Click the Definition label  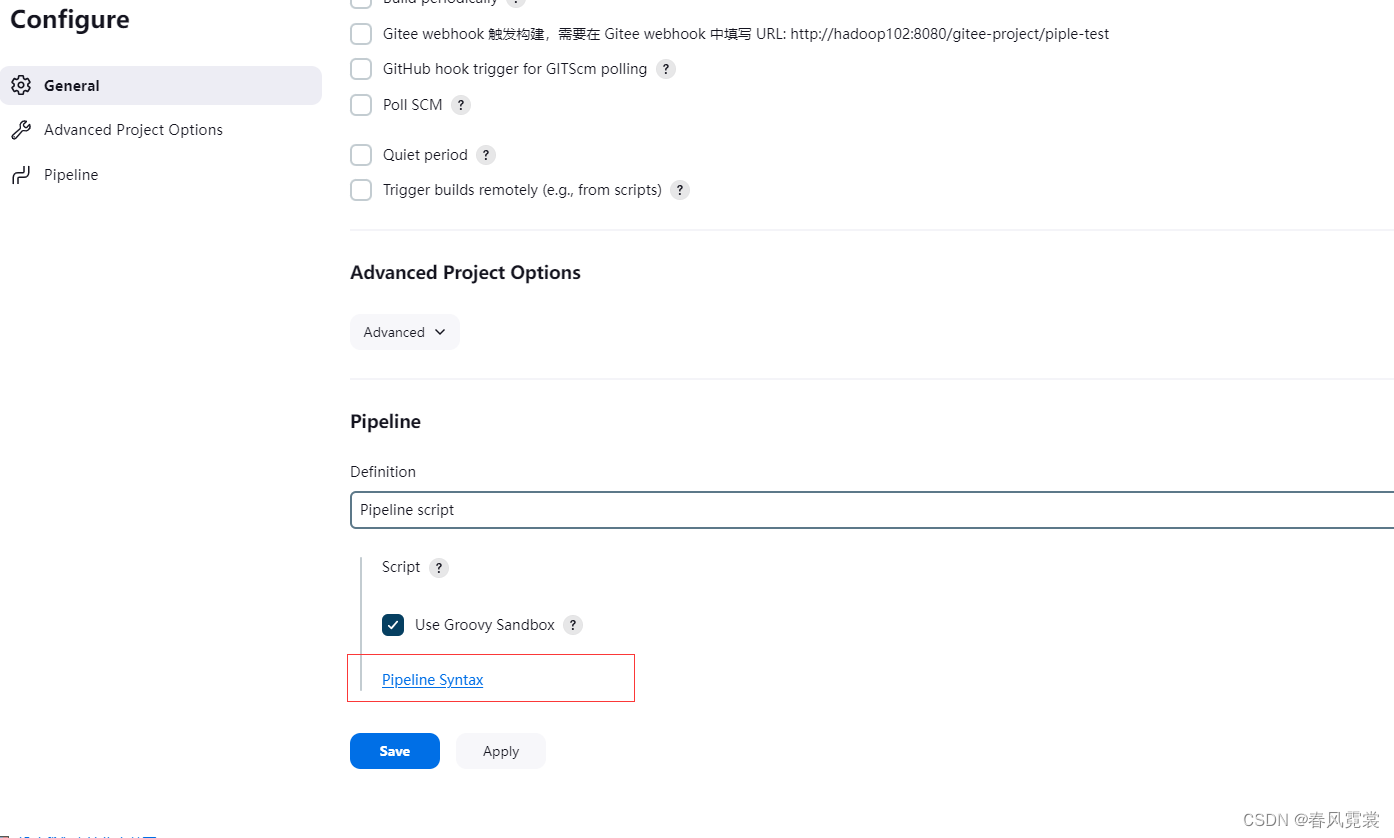click(383, 472)
